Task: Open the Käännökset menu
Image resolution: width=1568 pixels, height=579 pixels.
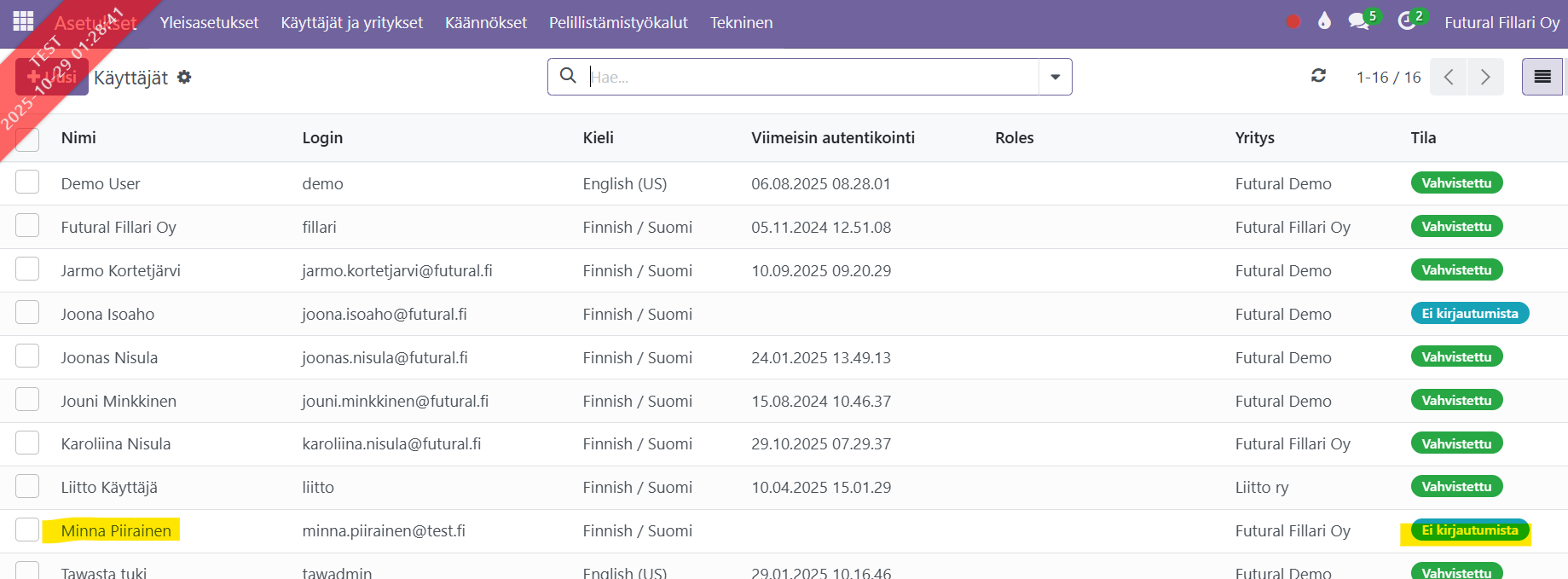Action: point(486,23)
